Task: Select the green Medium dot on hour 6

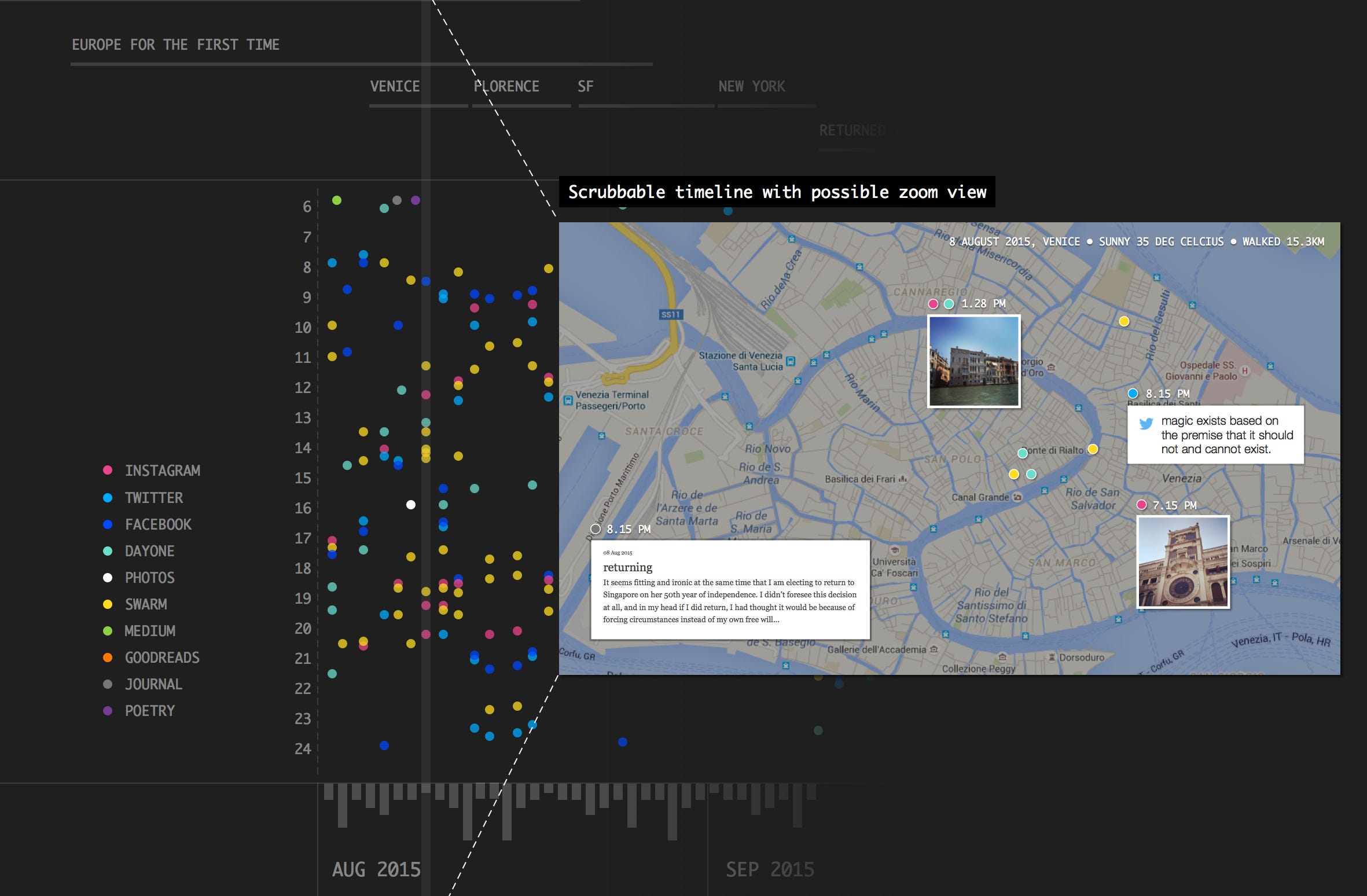Action: coord(337,200)
